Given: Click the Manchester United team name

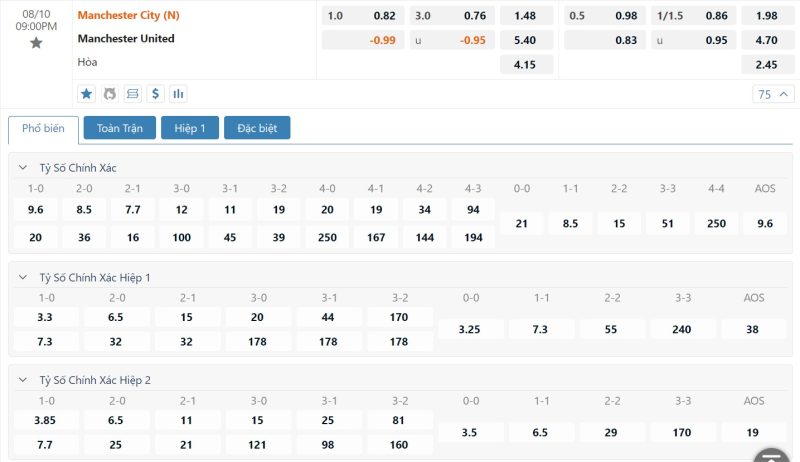Looking at the screenshot, I should tap(126, 39).
